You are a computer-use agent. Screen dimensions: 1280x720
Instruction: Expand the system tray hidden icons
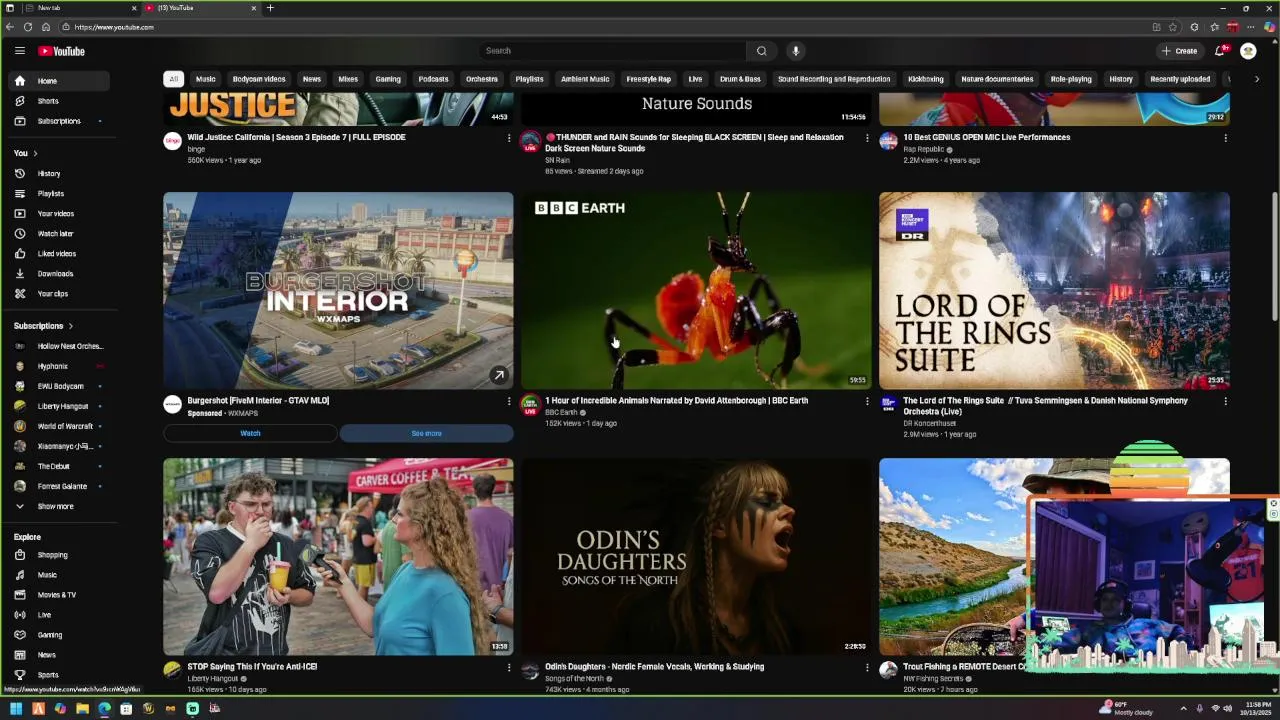[x=1185, y=709]
